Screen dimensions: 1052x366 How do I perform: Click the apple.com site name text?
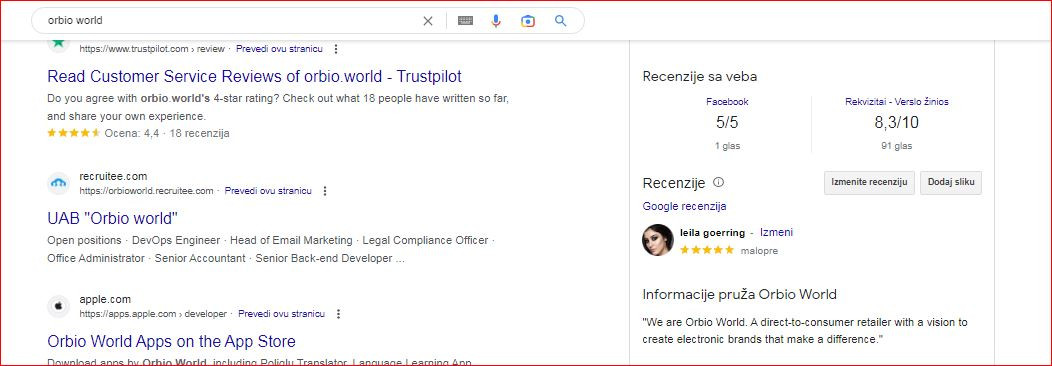pos(105,300)
